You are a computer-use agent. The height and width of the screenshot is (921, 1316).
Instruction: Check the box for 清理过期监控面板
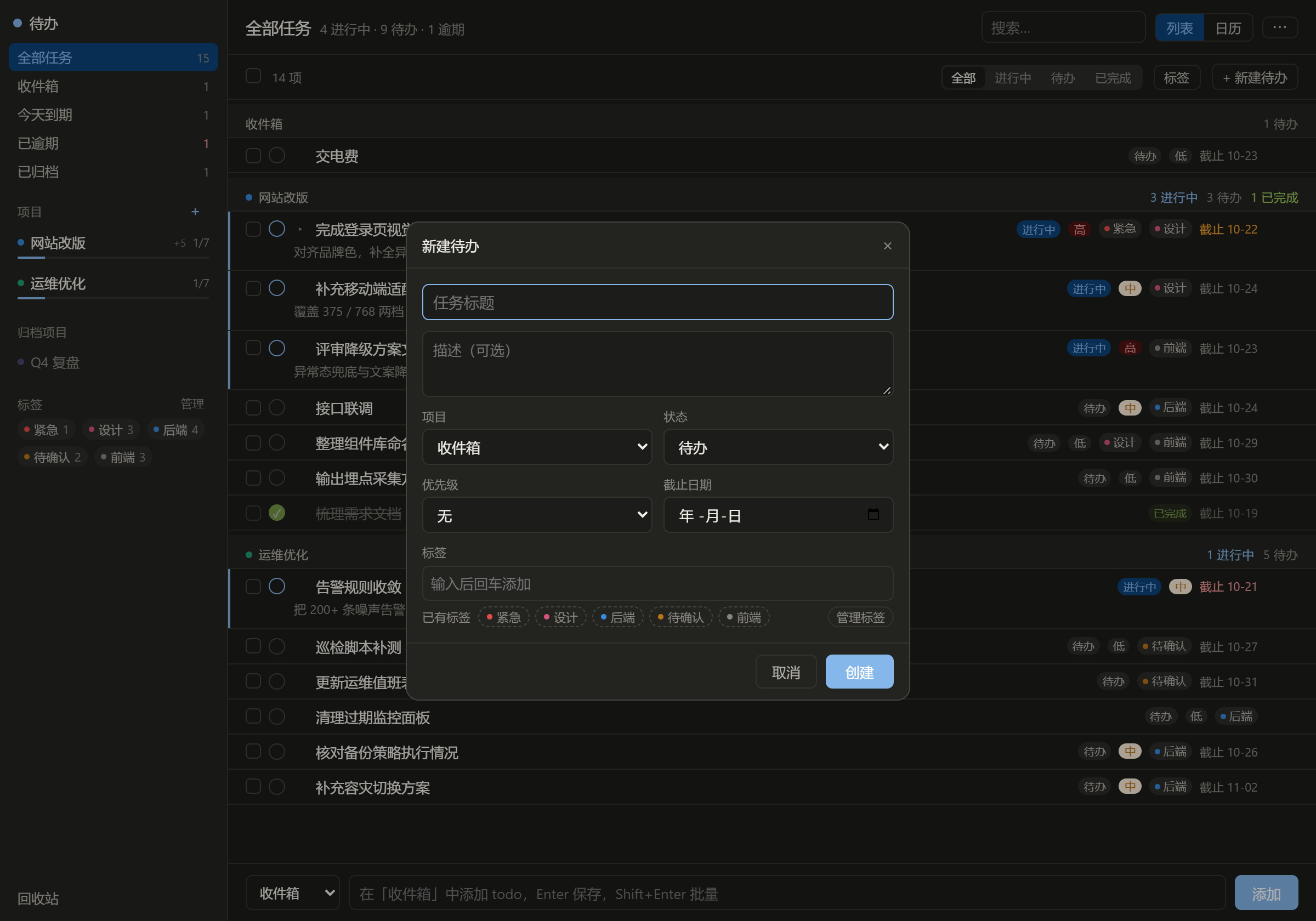pyautogui.click(x=253, y=717)
